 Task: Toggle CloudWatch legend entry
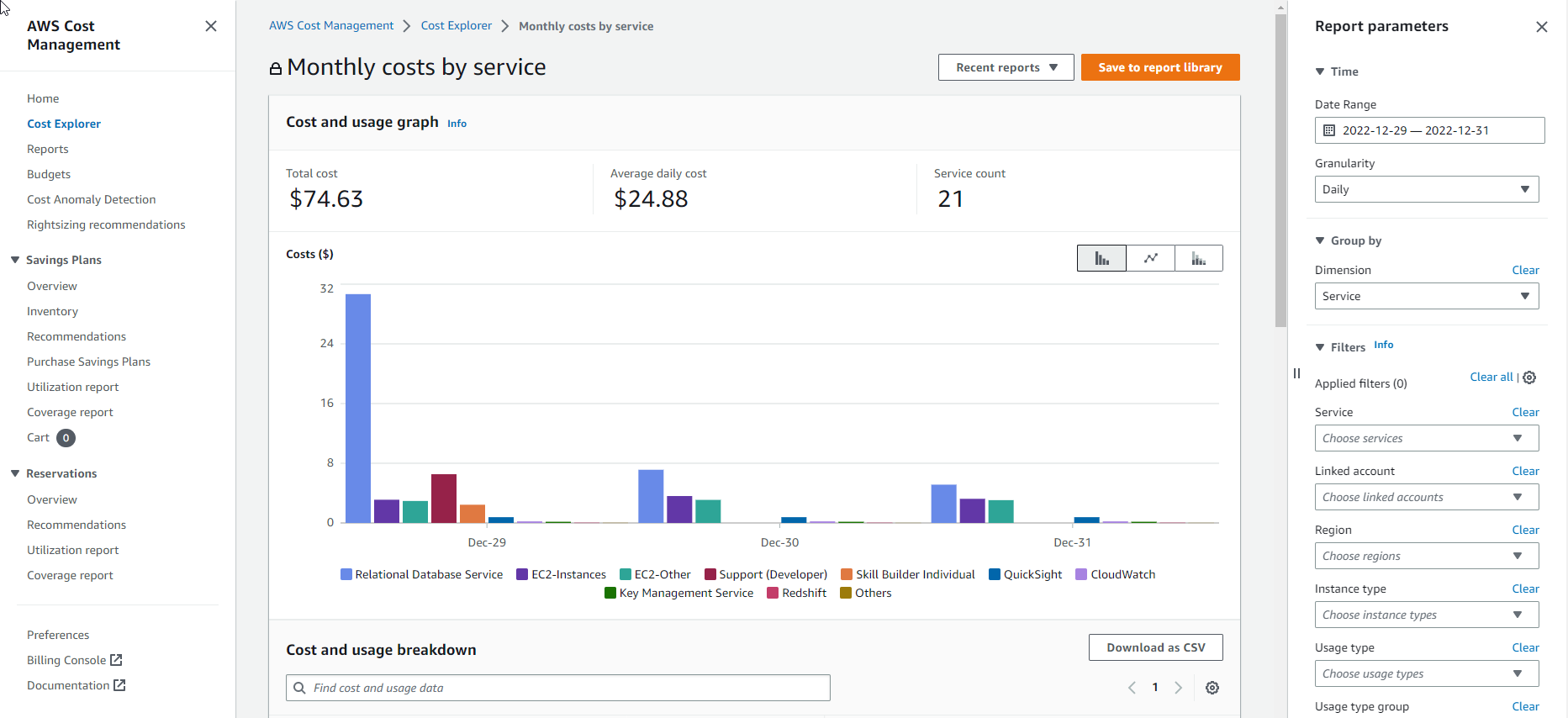click(x=1116, y=574)
